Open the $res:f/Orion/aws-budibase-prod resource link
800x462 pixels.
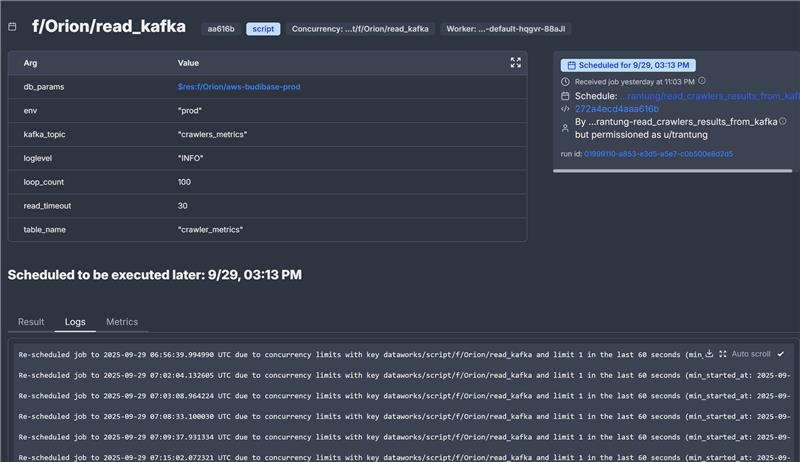(x=239, y=87)
